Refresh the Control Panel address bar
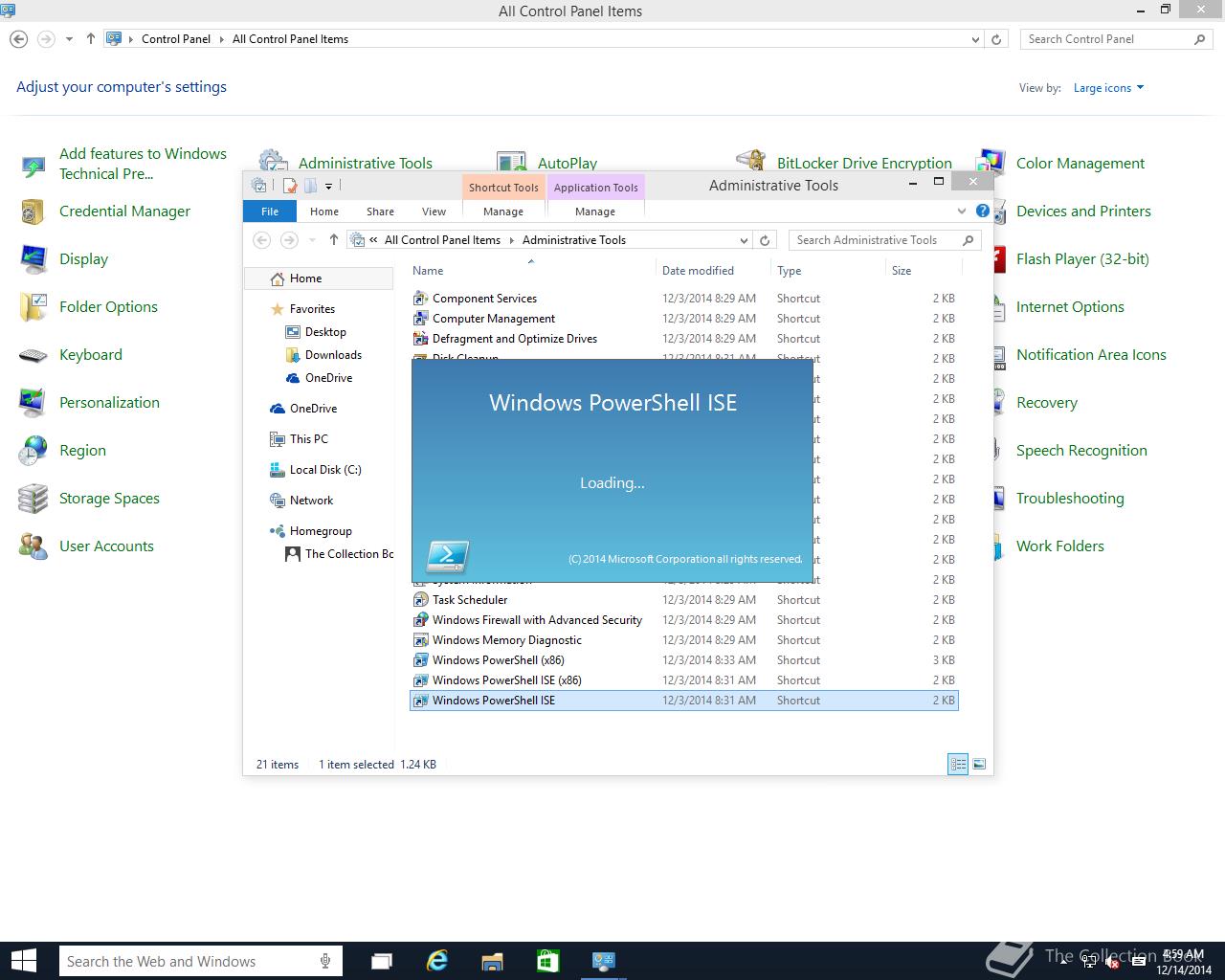The image size is (1225, 980). pyautogui.click(x=996, y=39)
